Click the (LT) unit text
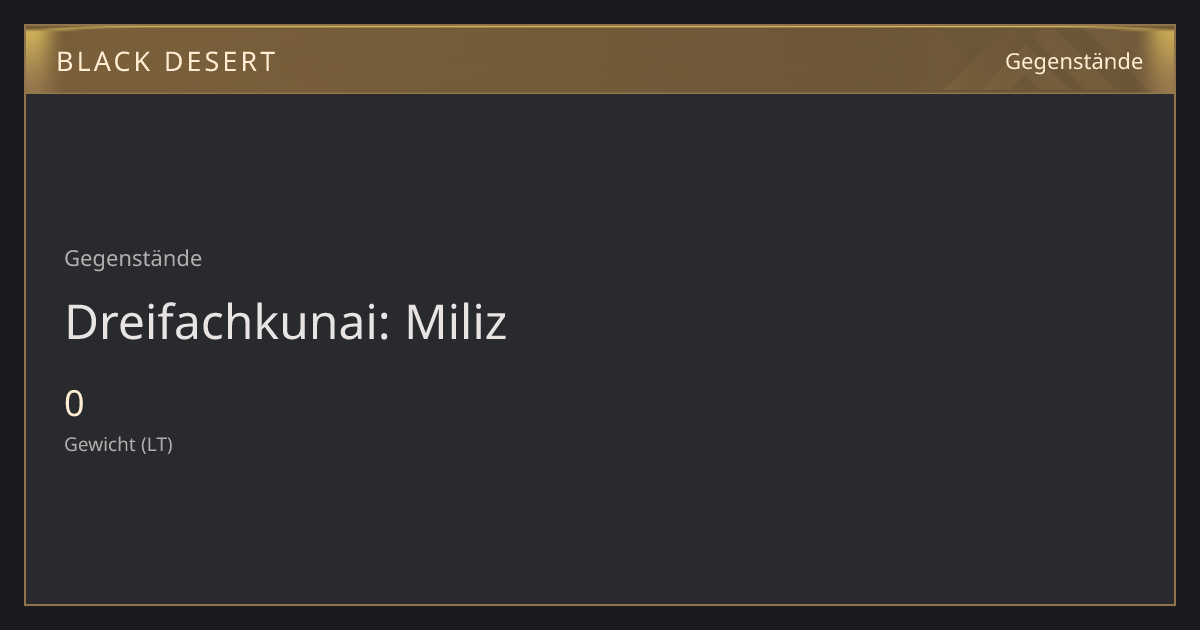 click(157, 444)
